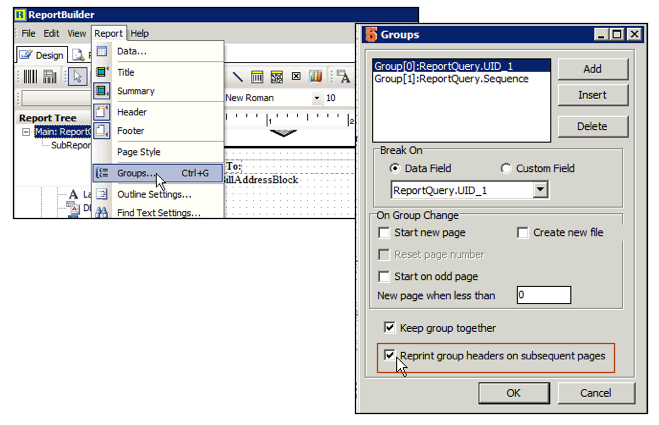659x425 pixels.
Task: Click the Preview tab icon
Action: (x=78, y=55)
